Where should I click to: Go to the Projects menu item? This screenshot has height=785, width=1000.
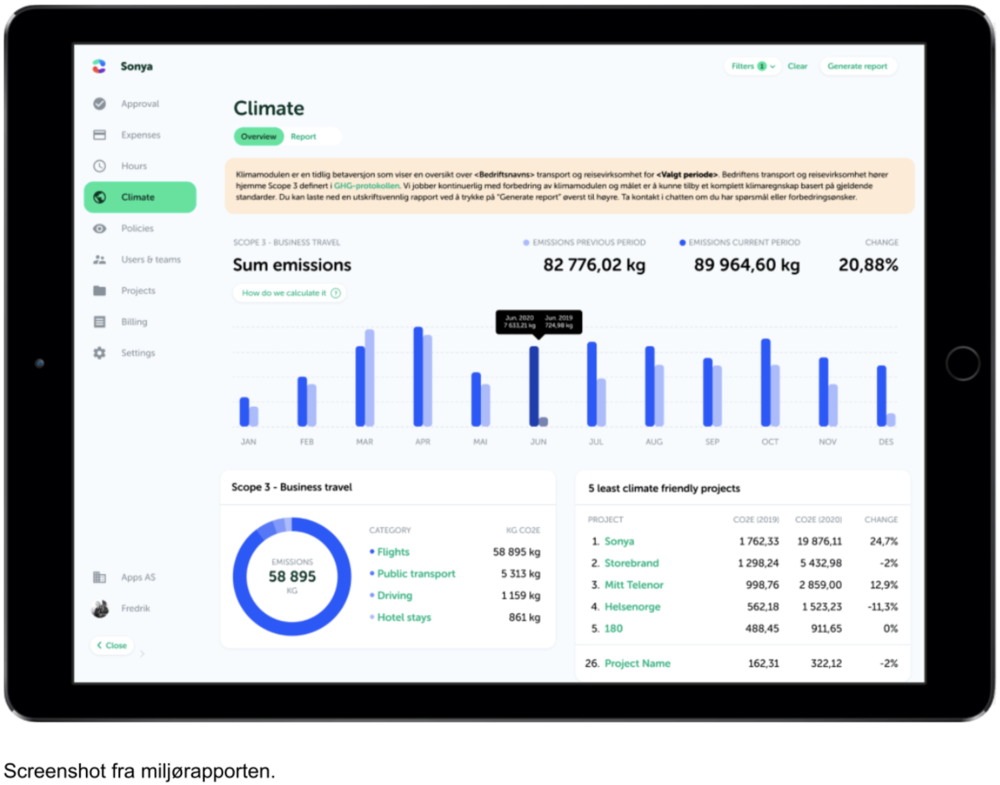click(x=140, y=291)
